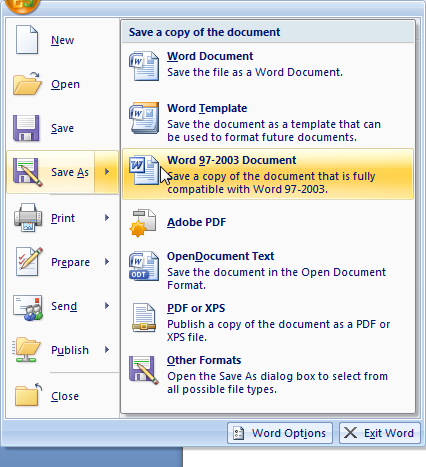
Task: Expand the Send submenu arrow
Action: (x=107, y=306)
